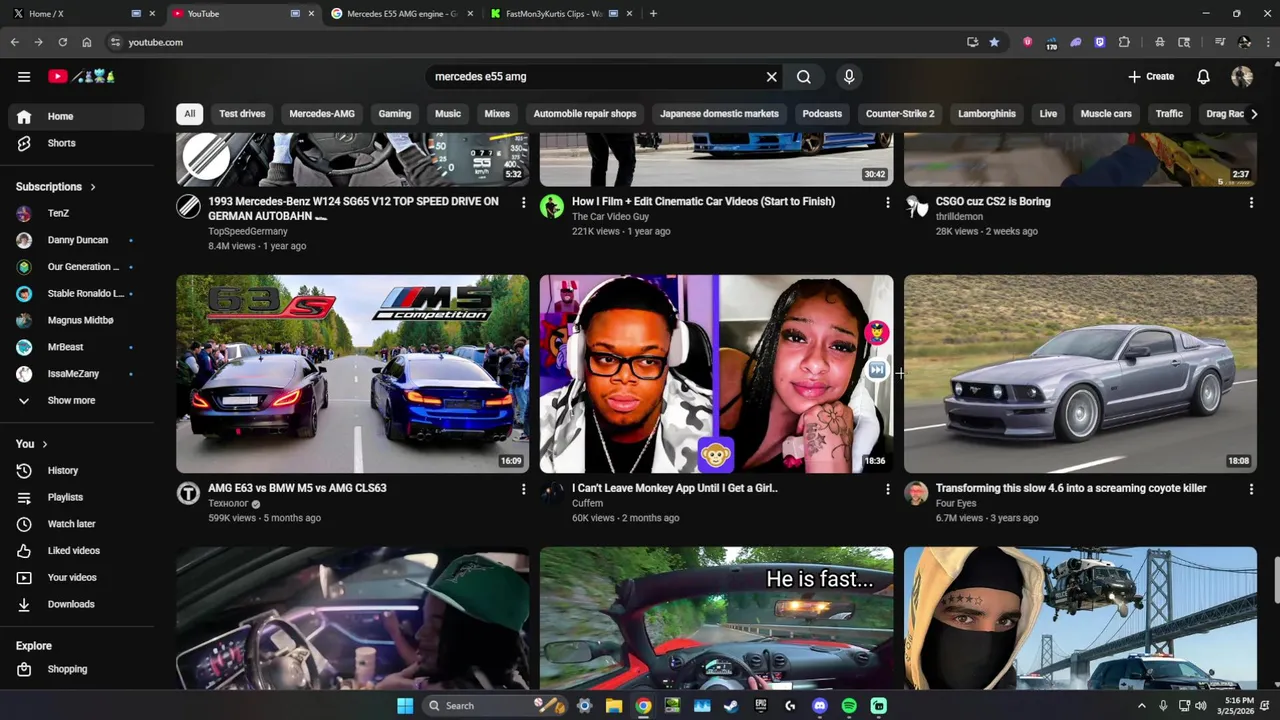This screenshot has height=720, width=1280.
Task: Click the address bar URL
Action: [x=155, y=42]
